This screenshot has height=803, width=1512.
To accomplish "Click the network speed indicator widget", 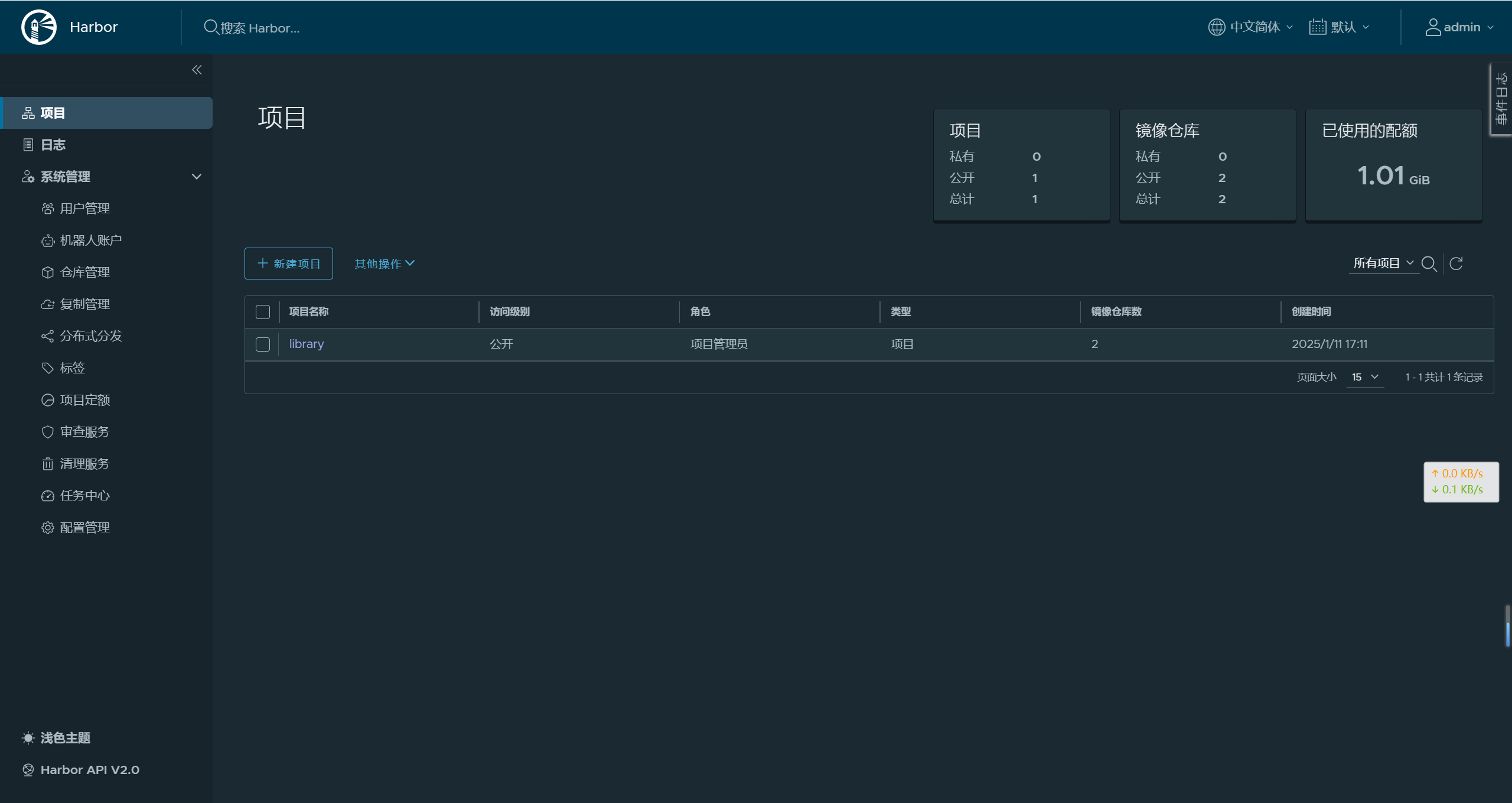I will coord(1461,482).
